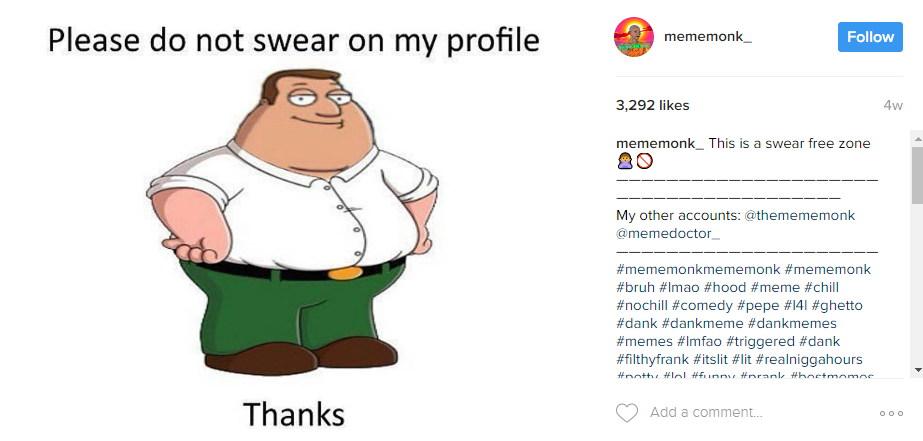
Task: Visit the @thememesmonk account link
Action: pos(799,215)
